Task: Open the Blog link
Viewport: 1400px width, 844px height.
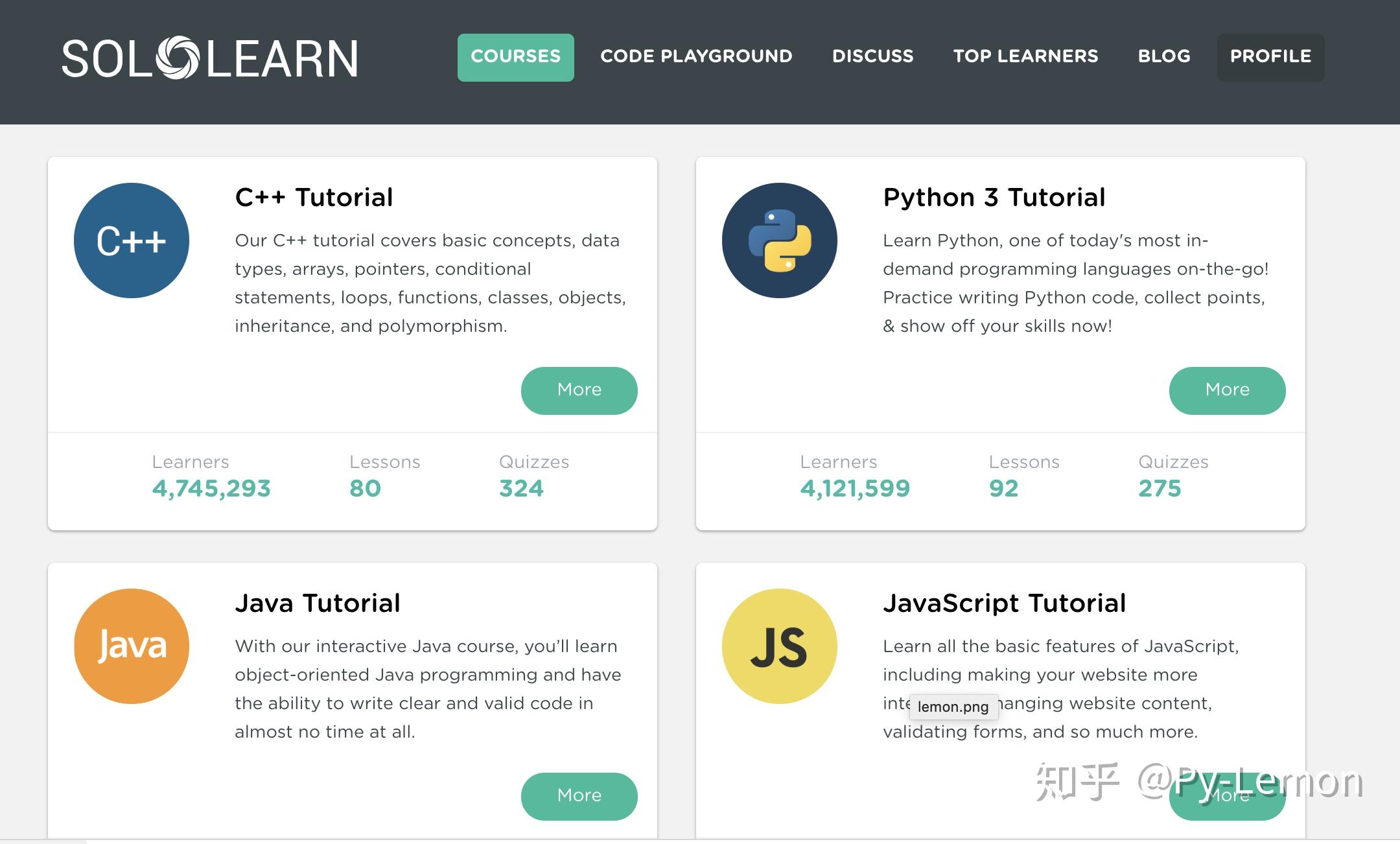Action: pos(1164,56)
